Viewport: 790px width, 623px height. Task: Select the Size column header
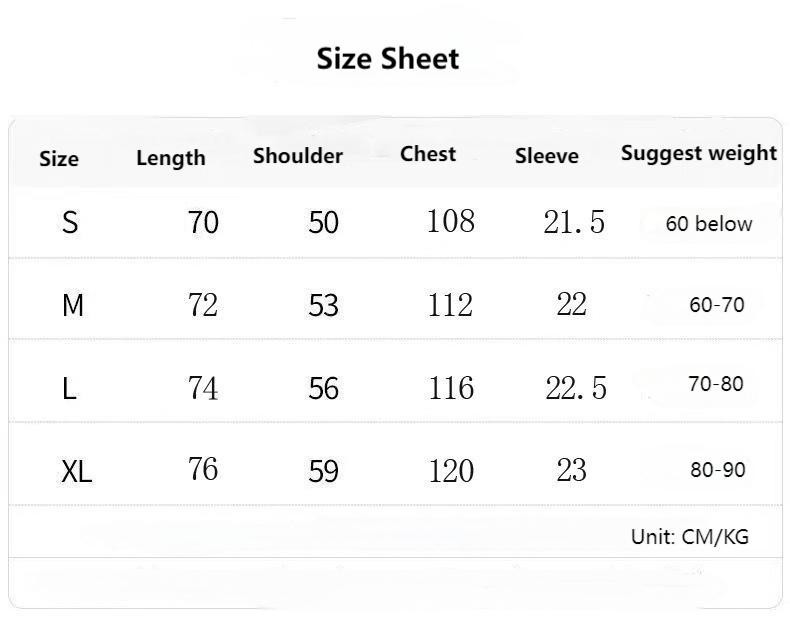(59, 159)
